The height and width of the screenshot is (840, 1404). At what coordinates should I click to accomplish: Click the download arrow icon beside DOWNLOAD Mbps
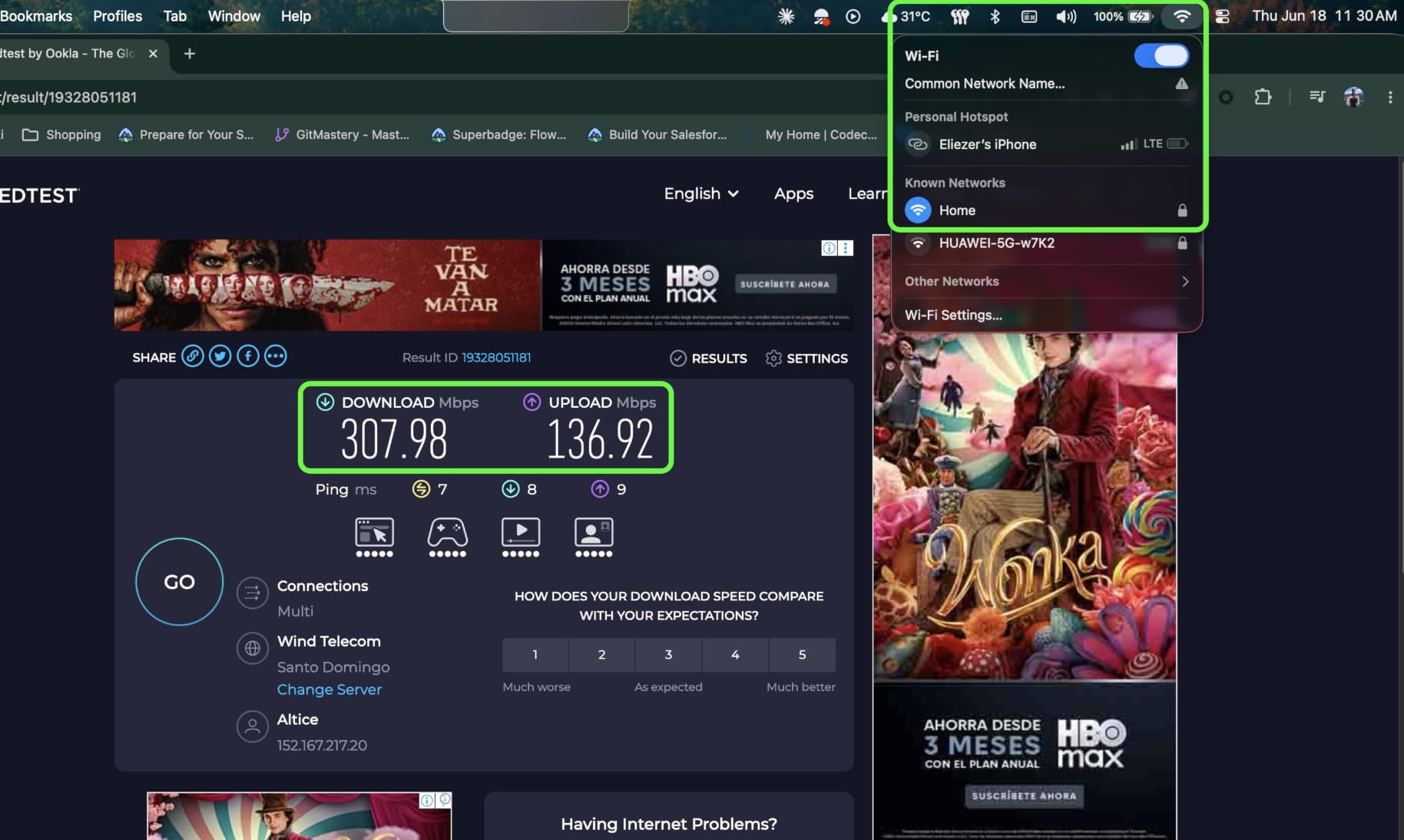pyautogui.click(x=326, y=402)
